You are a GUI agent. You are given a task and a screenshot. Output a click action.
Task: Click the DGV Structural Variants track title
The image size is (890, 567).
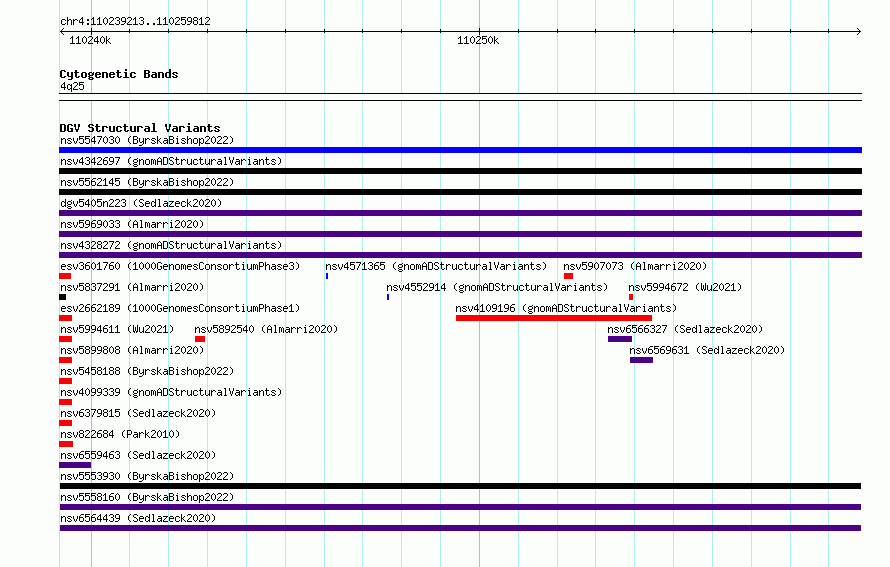coord(140,128)
